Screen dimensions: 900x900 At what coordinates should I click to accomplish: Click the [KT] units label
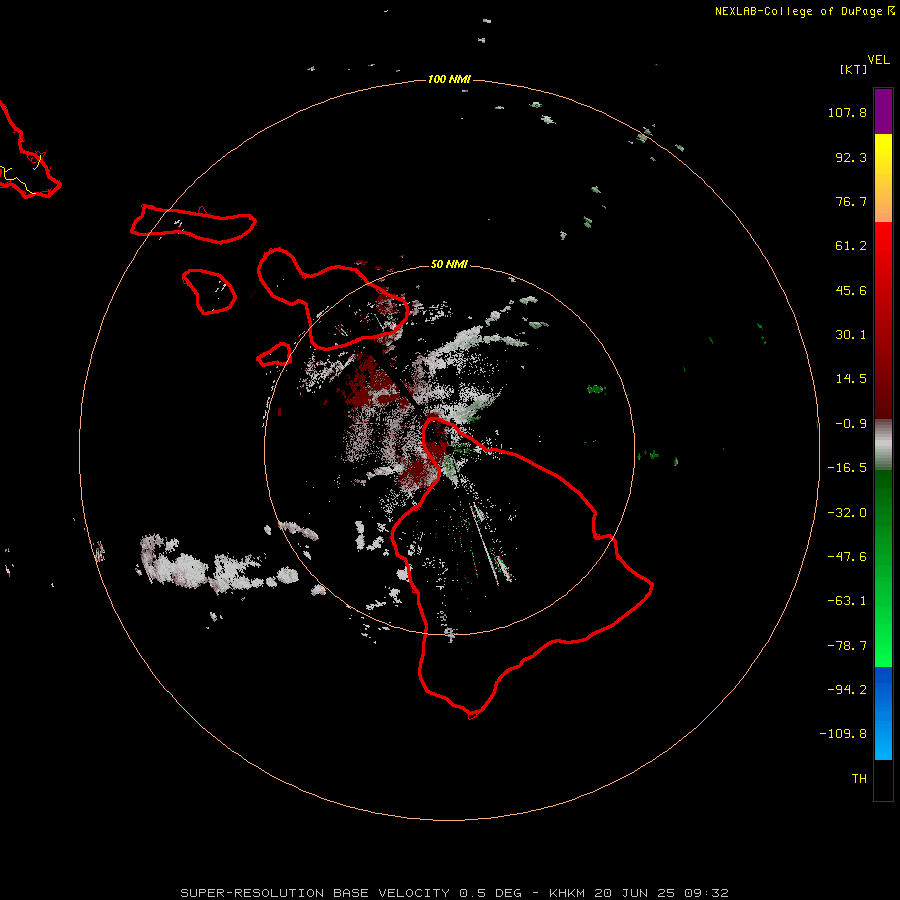853,69
